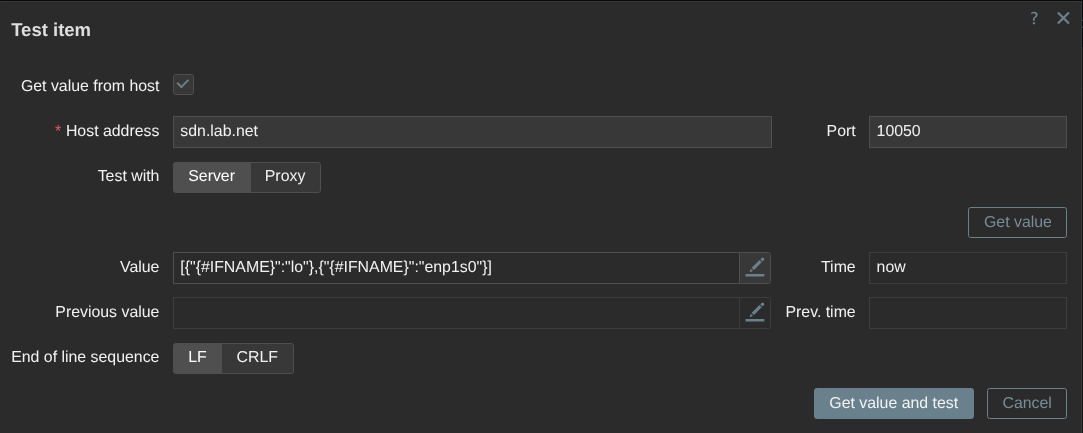Focus the Port input field
The image size is (1083, 433).
point(968,132)
